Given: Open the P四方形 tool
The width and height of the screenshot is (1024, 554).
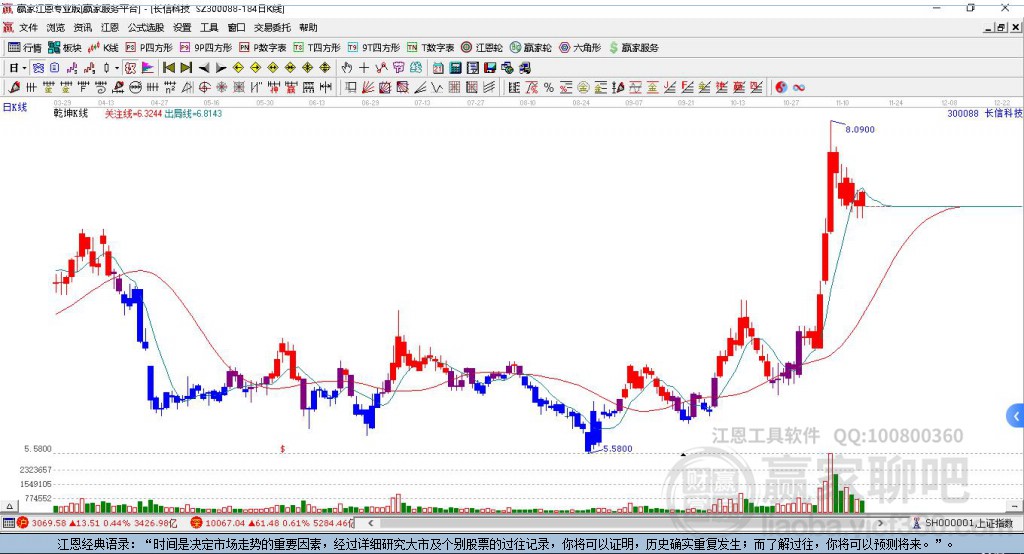Looking at the screenshot, I should 149,48.
